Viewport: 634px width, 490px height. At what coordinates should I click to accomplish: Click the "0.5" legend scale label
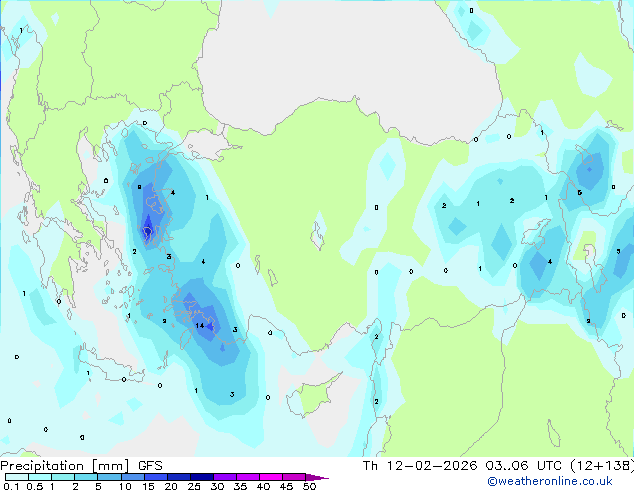(x=35, y=486)
